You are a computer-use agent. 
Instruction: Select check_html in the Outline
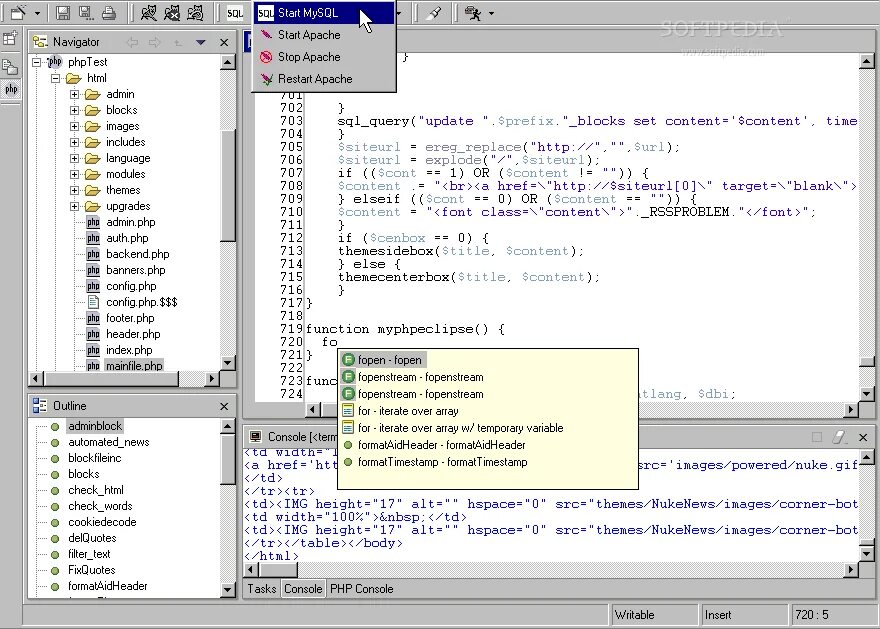tap(96, 490)
